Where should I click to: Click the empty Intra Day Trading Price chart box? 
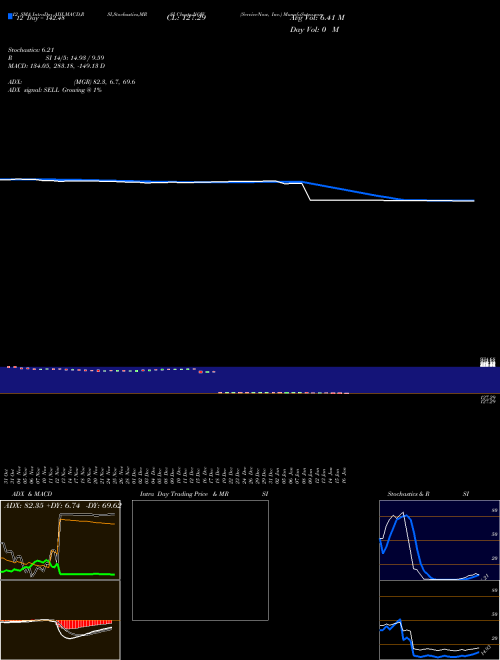[200, 560]
